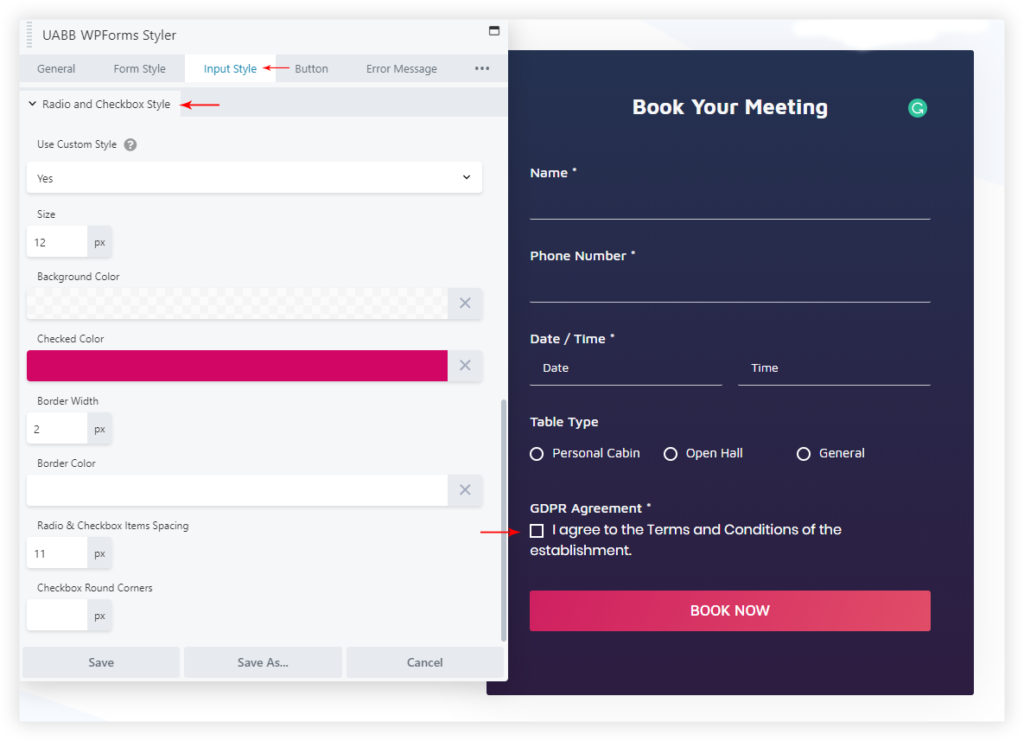Clear the Background Color with its X icon
Viewport: 1024px width, 741px height.
pyautogui.click(x=464, y=303)
